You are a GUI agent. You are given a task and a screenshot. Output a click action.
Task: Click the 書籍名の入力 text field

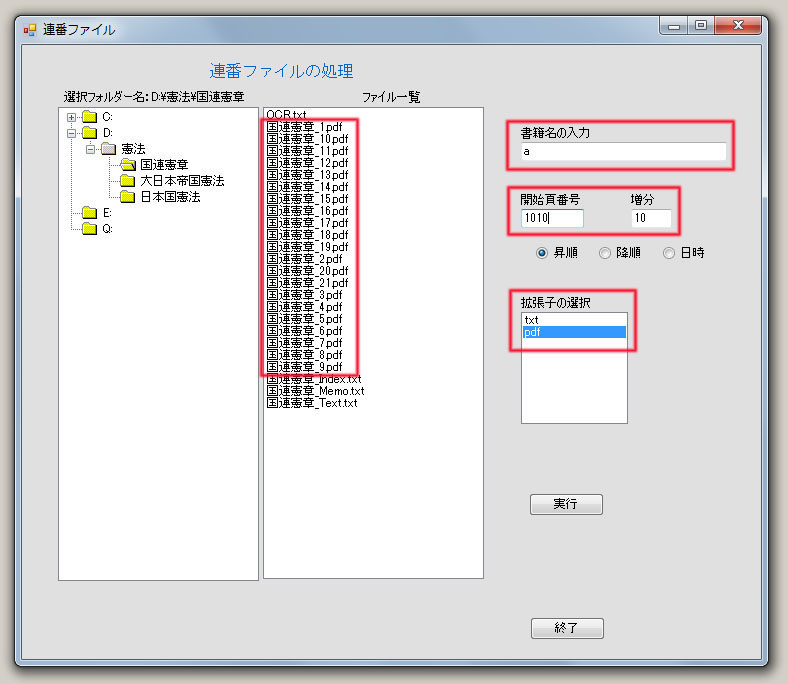tap(623, 151)
